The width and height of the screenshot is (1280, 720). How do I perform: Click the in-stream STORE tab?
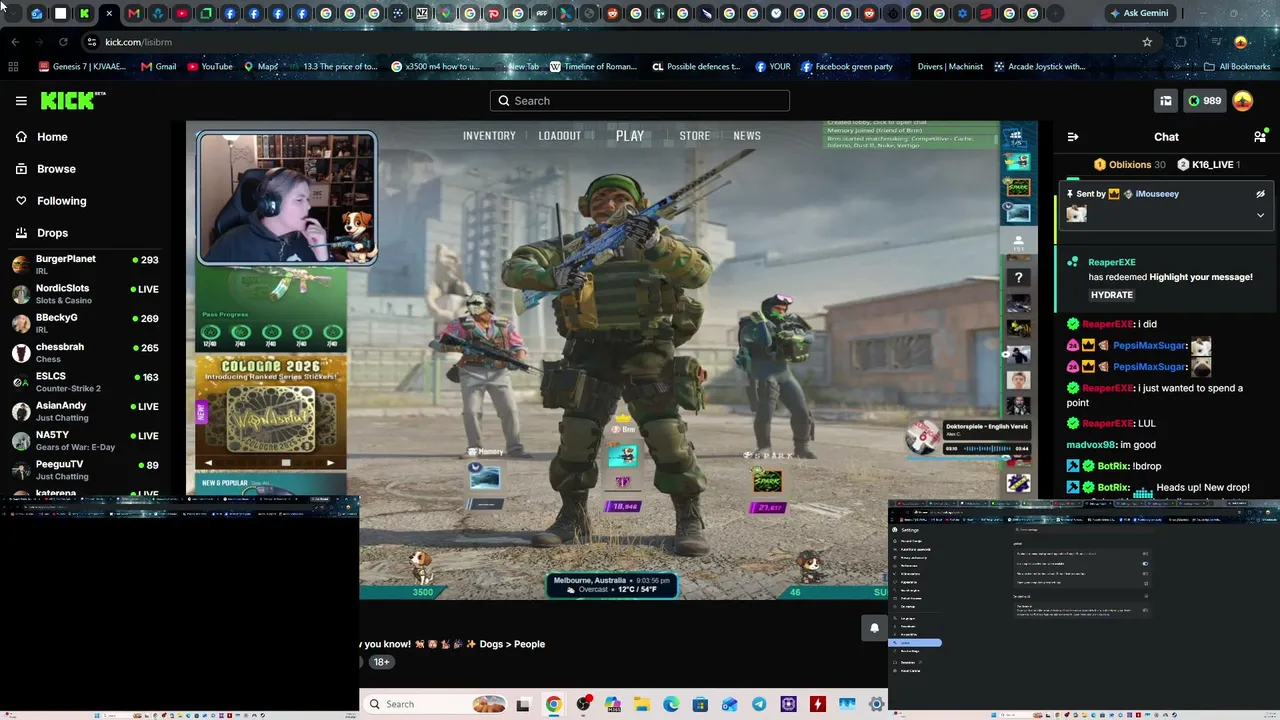point(694,136)
